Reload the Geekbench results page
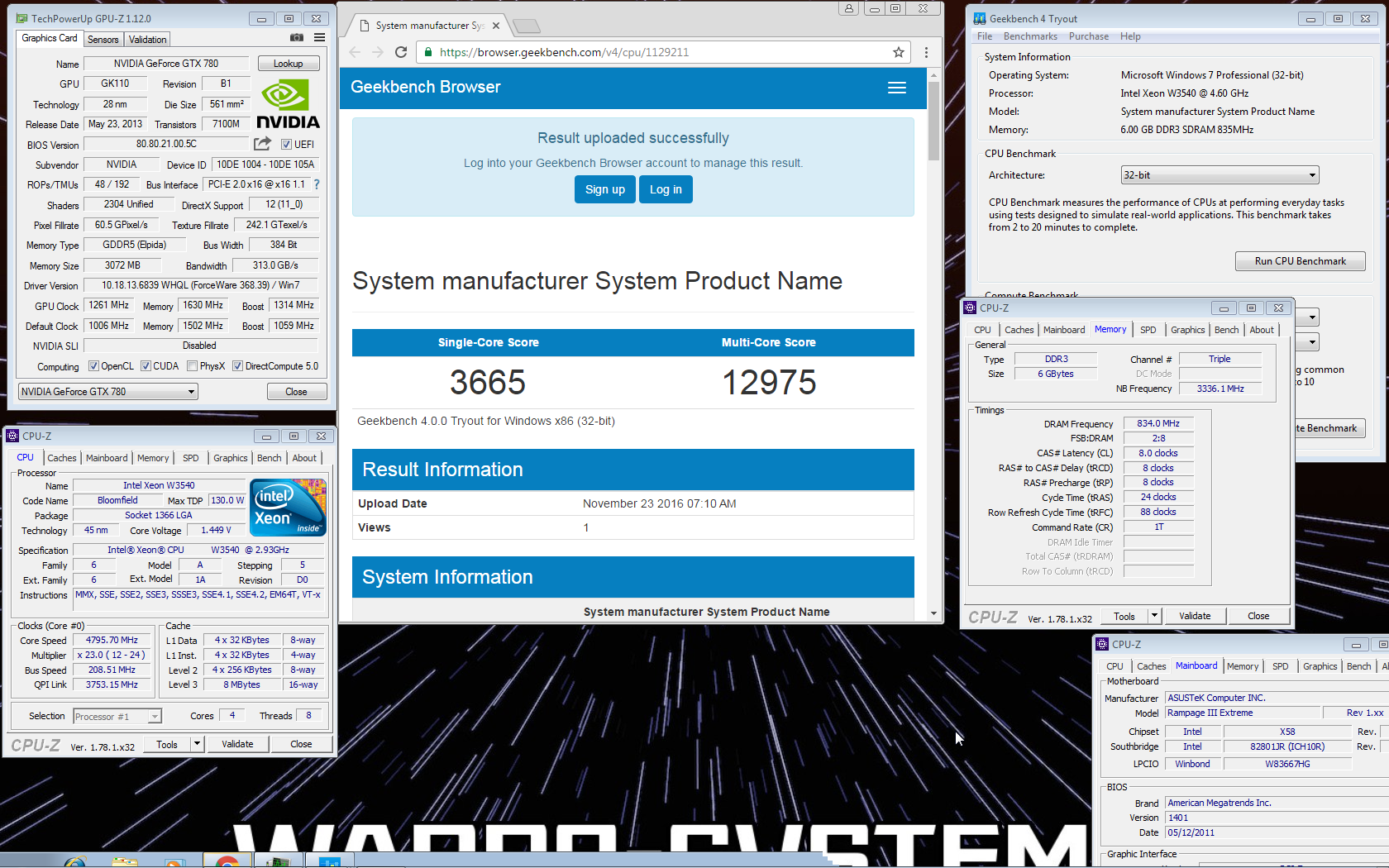Image resolution: width=1389 pixels, height=868 pixels. [x=401, y=52]
